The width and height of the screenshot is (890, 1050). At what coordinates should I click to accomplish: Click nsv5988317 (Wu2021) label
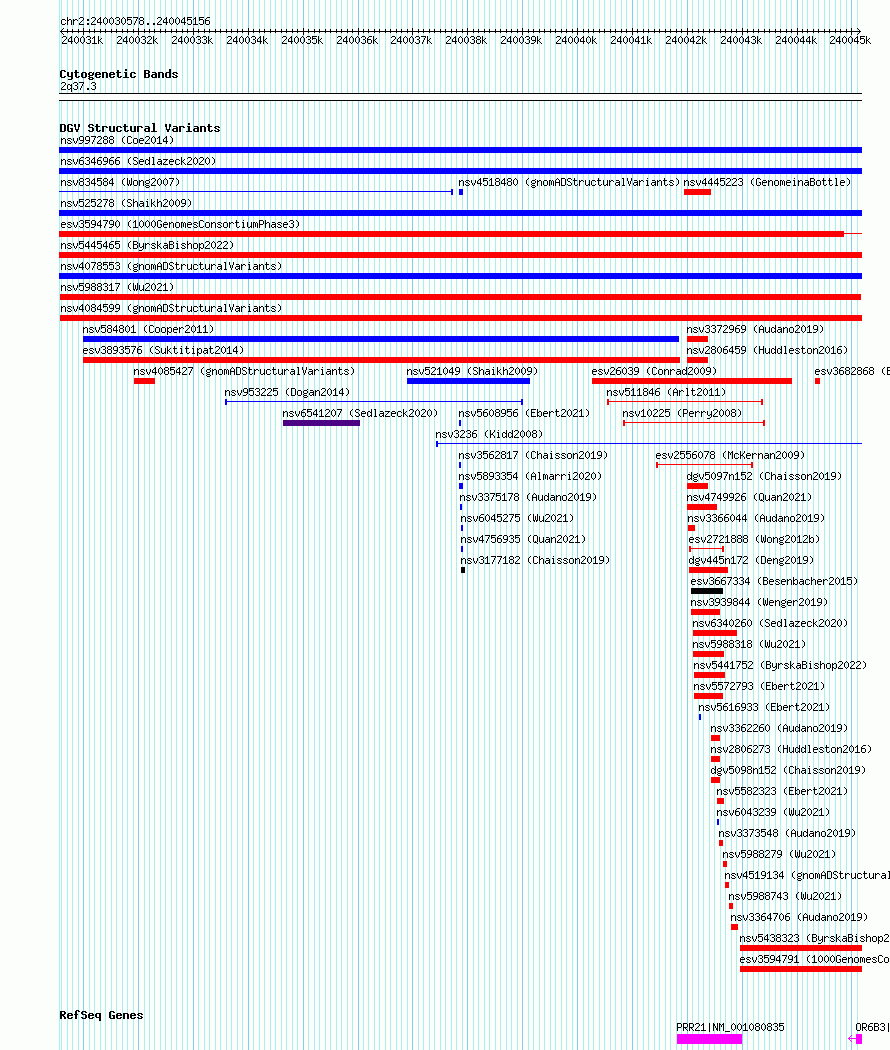click(x=117, y=287)
